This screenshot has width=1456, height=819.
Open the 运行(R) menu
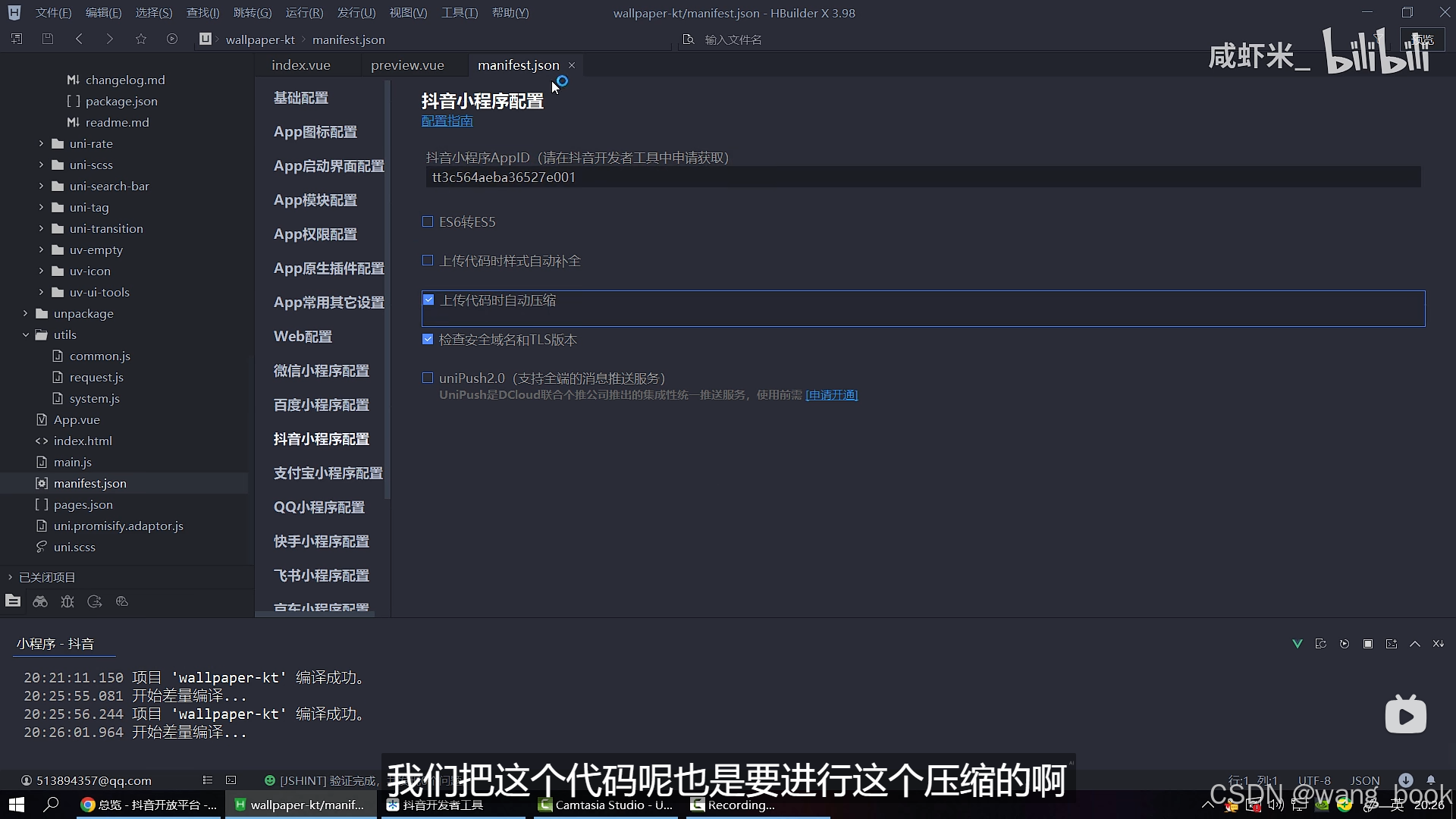304,13
